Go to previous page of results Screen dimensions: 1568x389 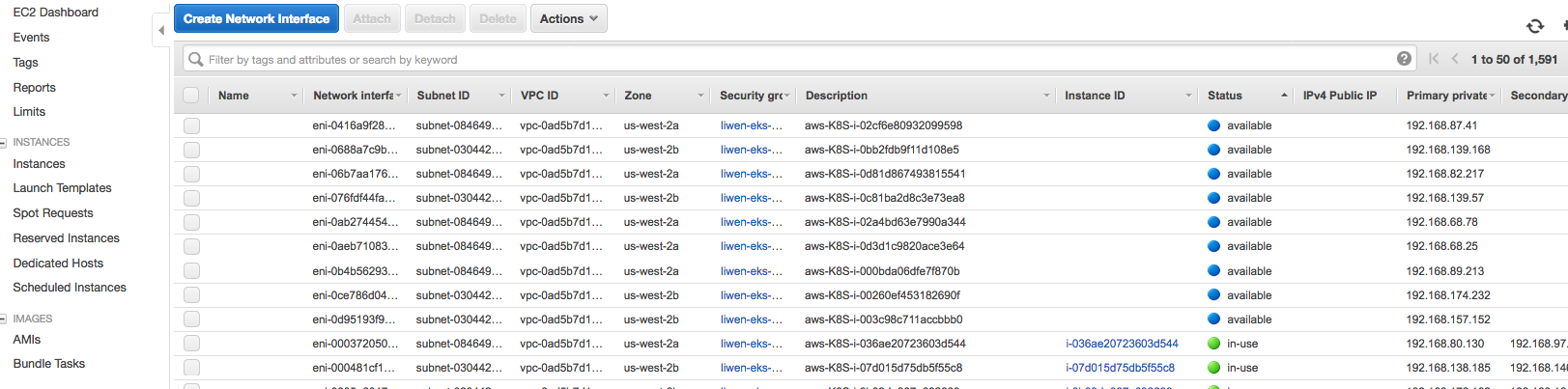(1455, 59)
